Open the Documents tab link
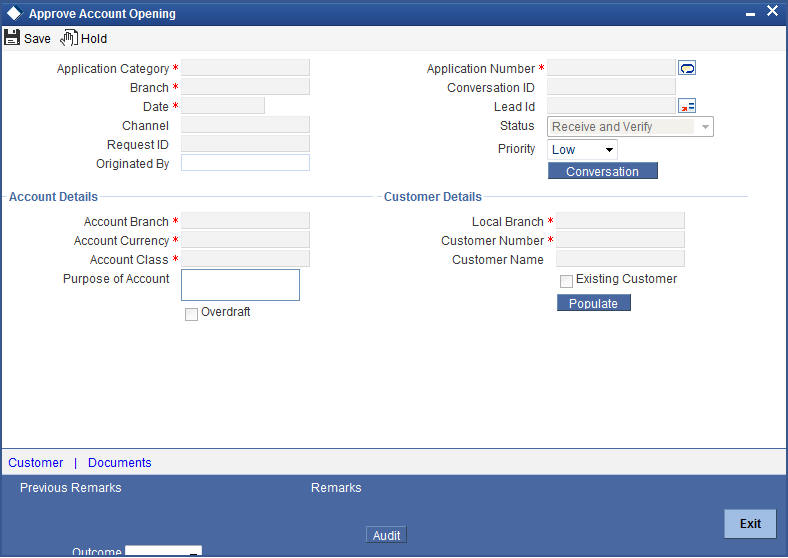Screen dimensions: 788x558 click(120, 462)
